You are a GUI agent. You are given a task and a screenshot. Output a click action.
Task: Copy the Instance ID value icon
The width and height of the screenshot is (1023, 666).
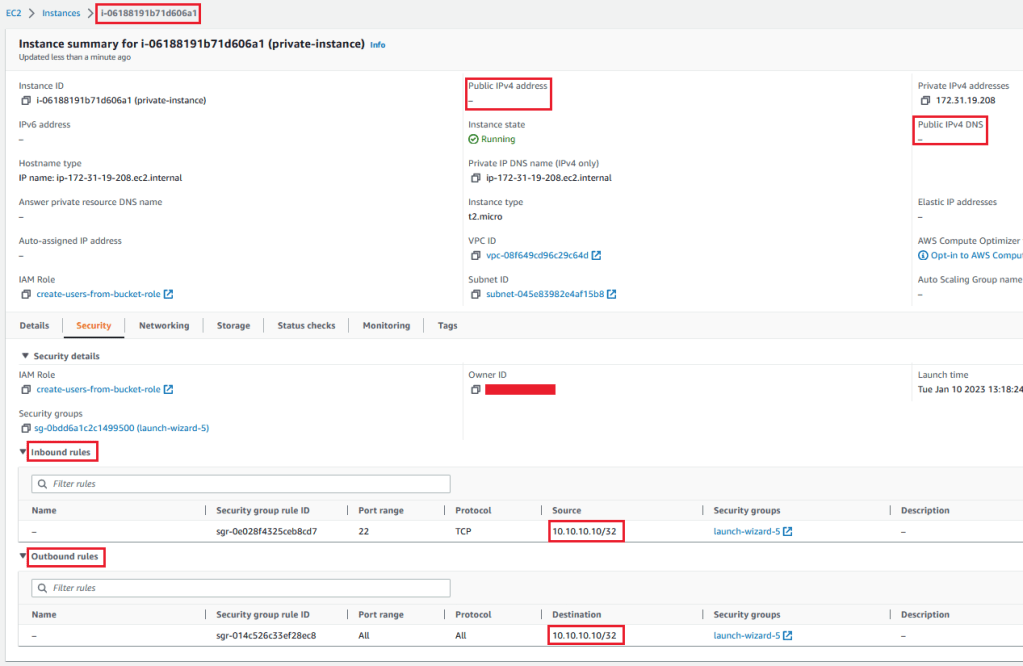25,100
